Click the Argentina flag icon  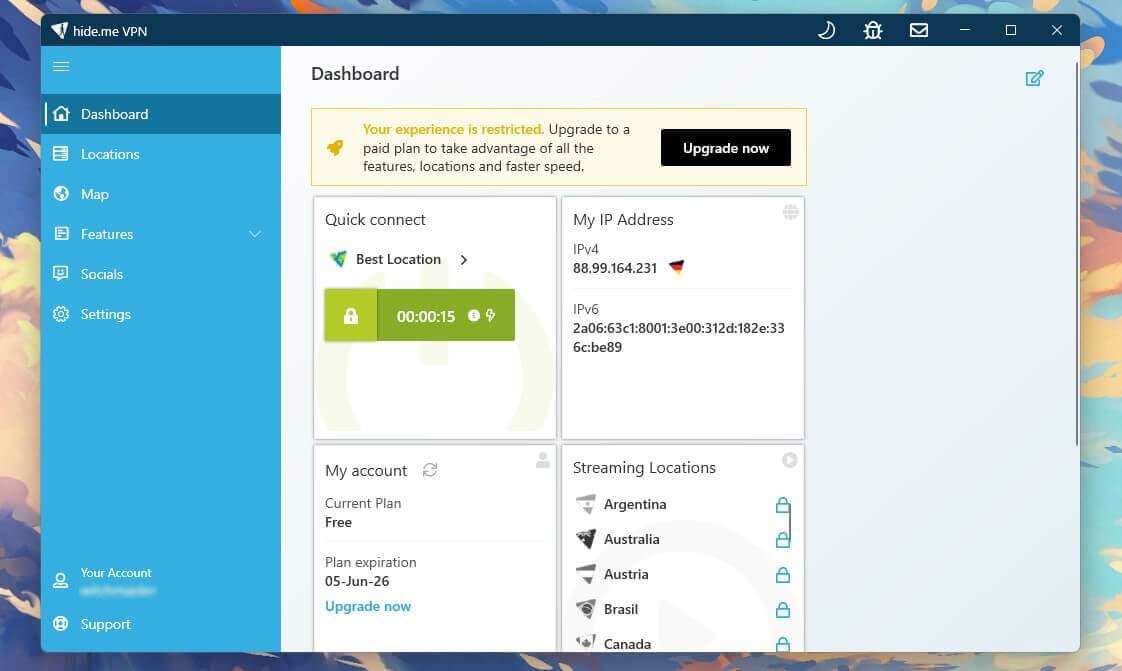click(x=585, y=504)
